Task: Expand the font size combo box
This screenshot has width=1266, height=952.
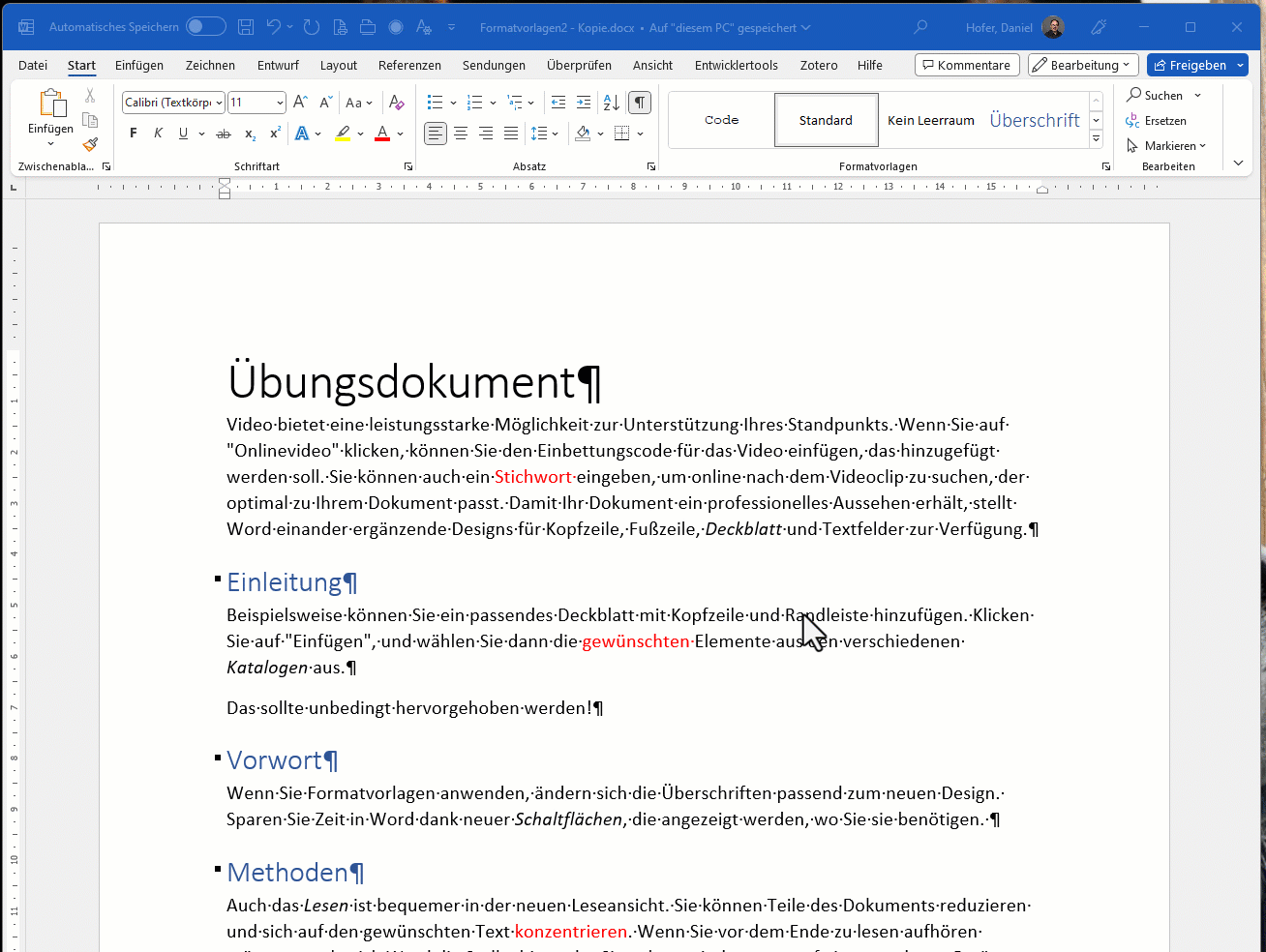Action: tap(280, 103)
